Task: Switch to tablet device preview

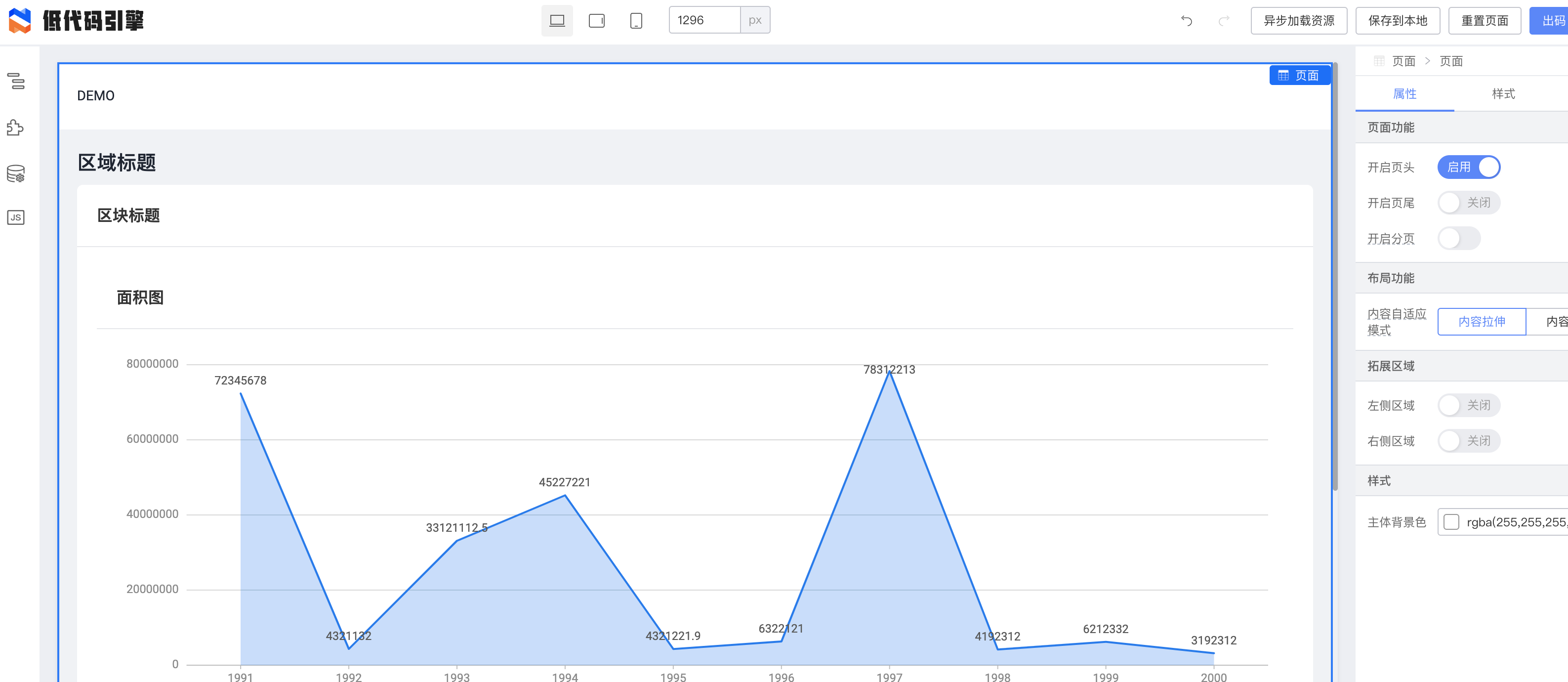Action: [597, 21]
